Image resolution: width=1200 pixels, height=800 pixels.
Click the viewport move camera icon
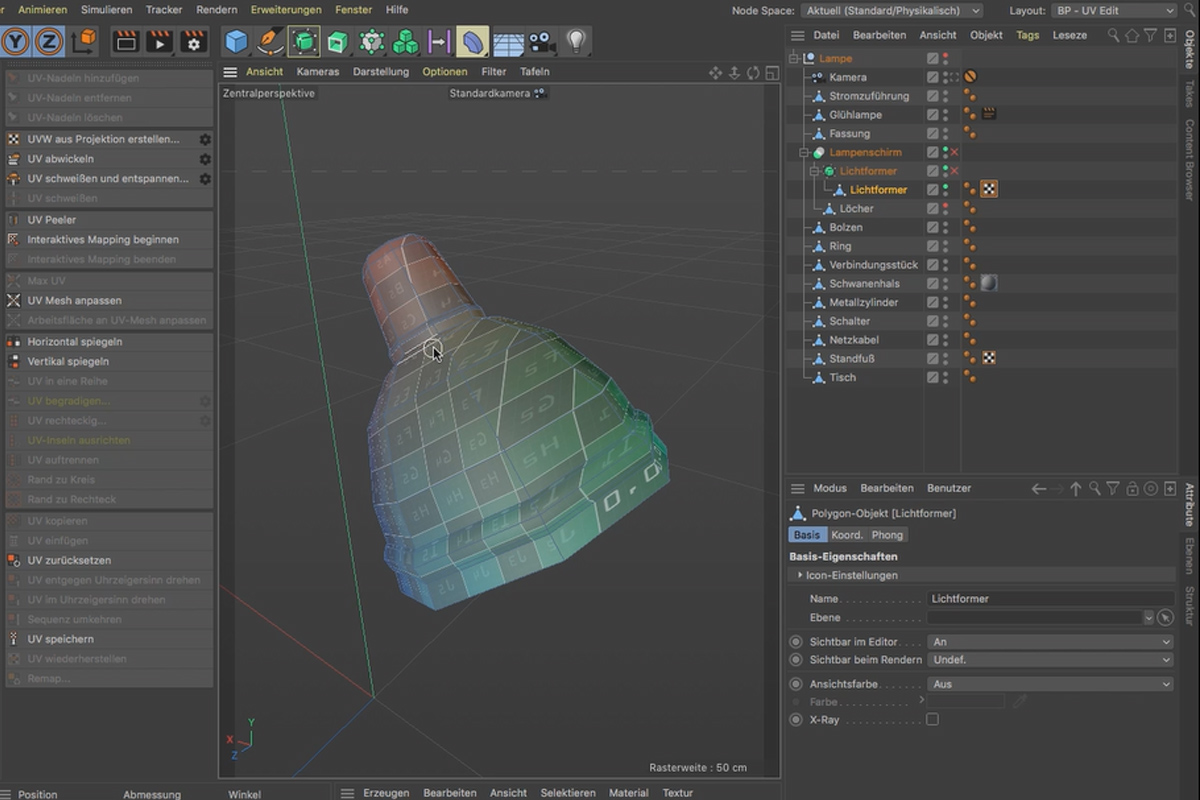pyautogui.click(x=715, y=73)
